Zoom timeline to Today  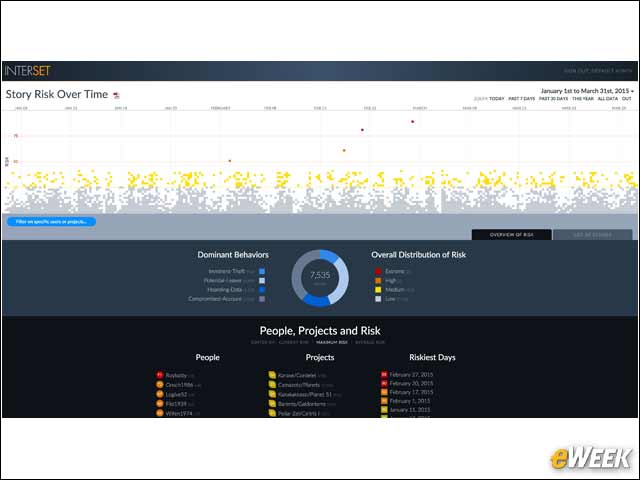coord(496,99)
